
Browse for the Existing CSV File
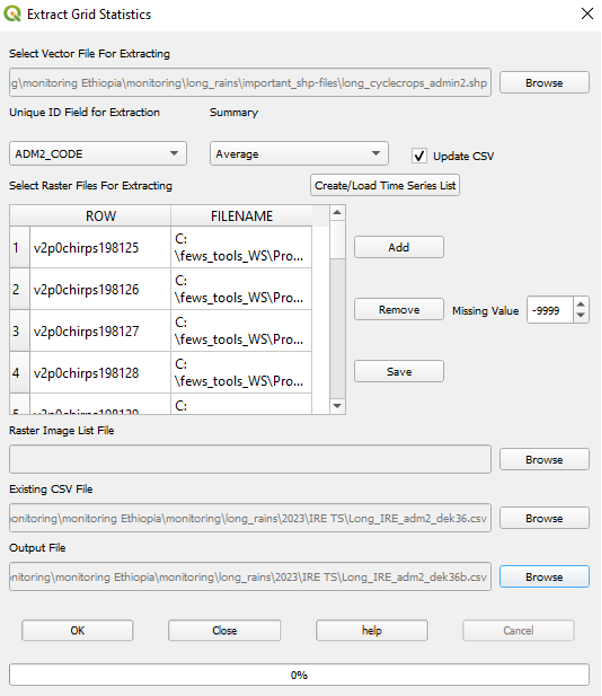pyautogui.click(x=544, y=518)
